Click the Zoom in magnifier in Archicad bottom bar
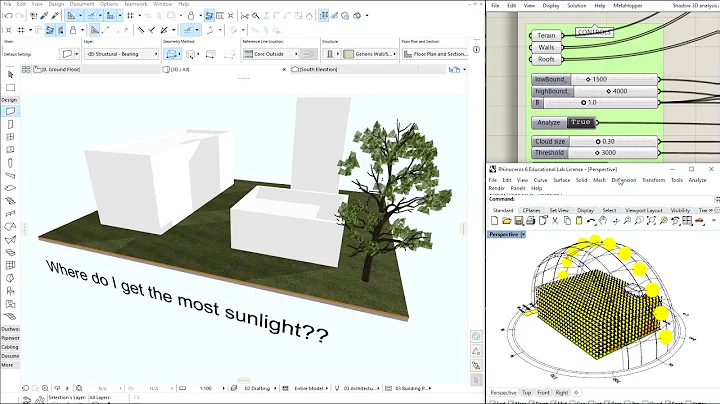Image resolution: width=720 pixels, height=404 pixels. click(45, 388)
